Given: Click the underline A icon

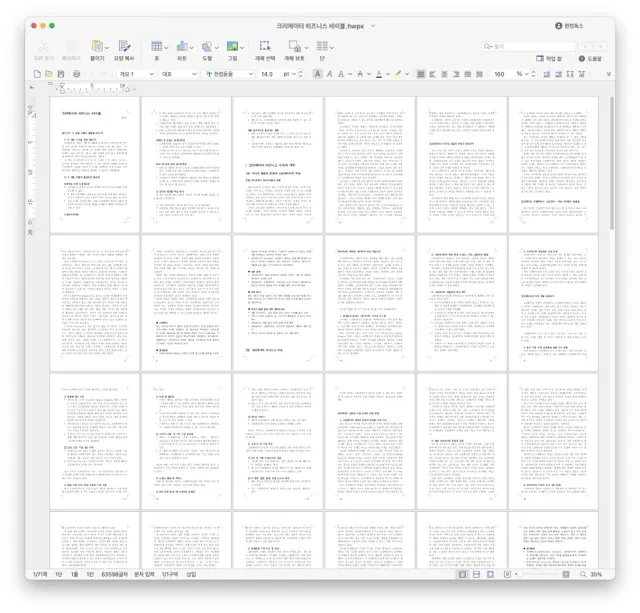Looking at the screenshot, I should 341,74.
